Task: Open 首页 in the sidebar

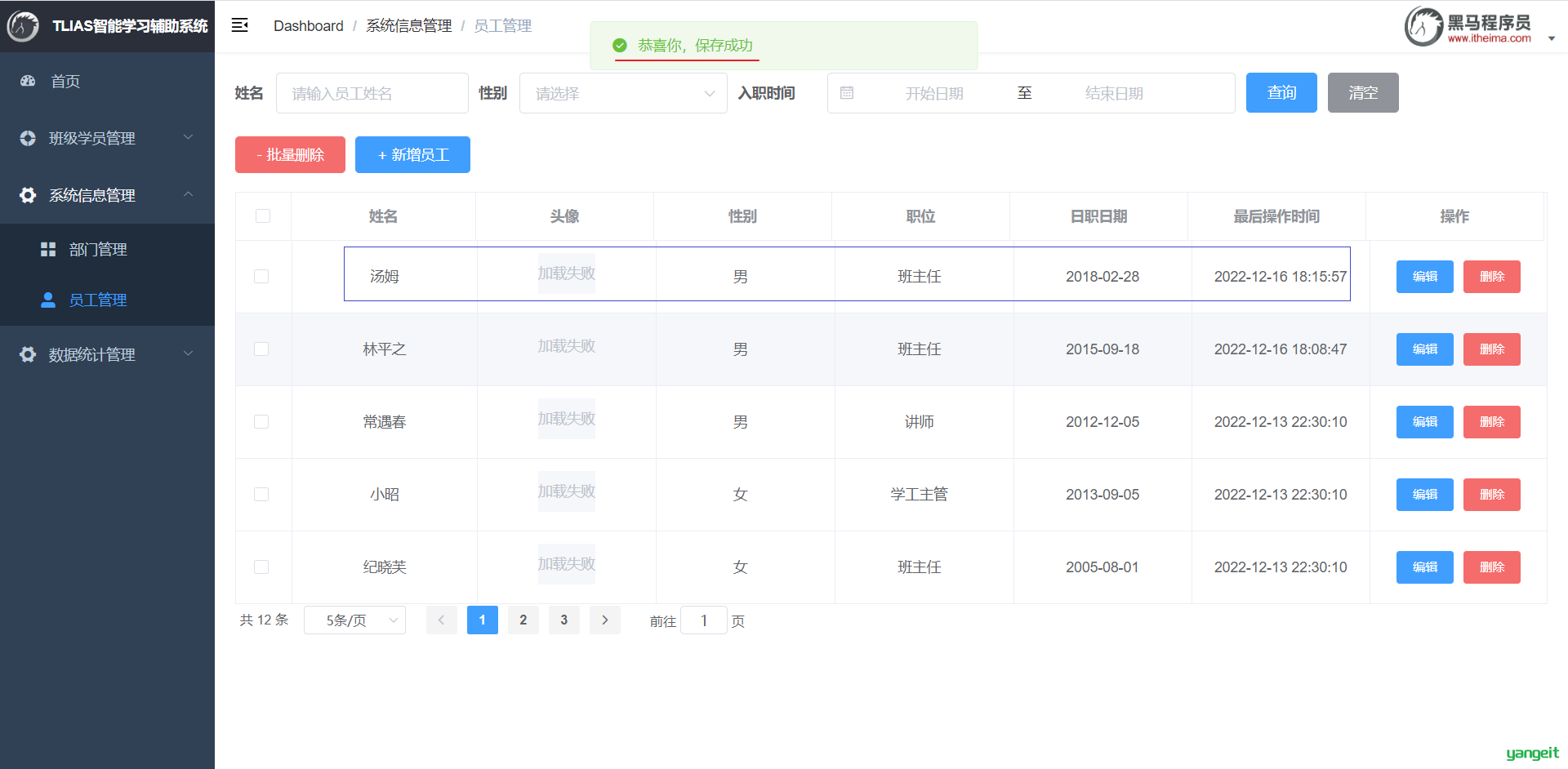Action: 107,81
